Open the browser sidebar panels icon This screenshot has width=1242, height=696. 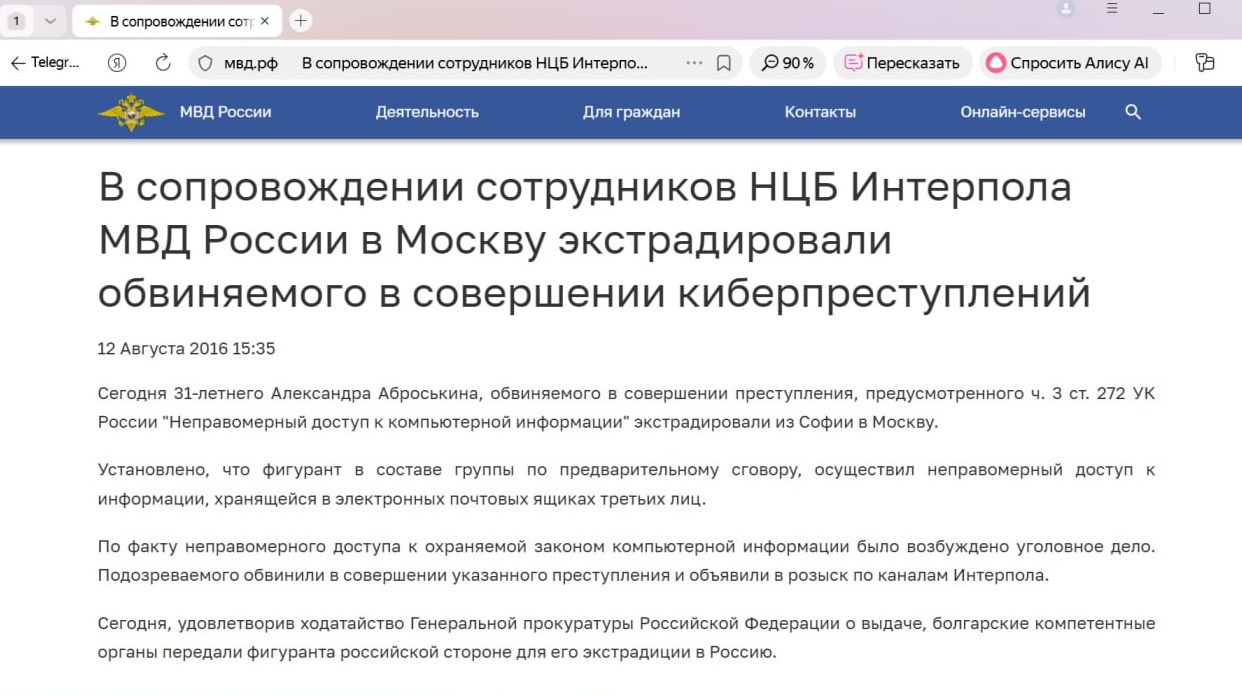coord(1205,62)
